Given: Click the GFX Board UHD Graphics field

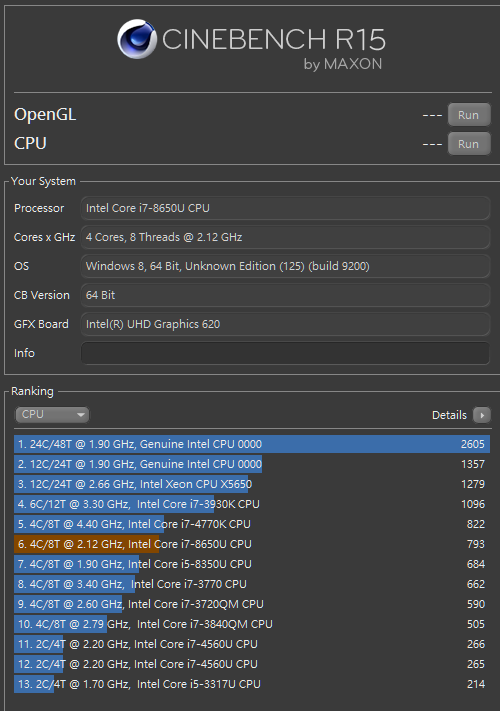Looking at the screenshot, I should point(285,324).
